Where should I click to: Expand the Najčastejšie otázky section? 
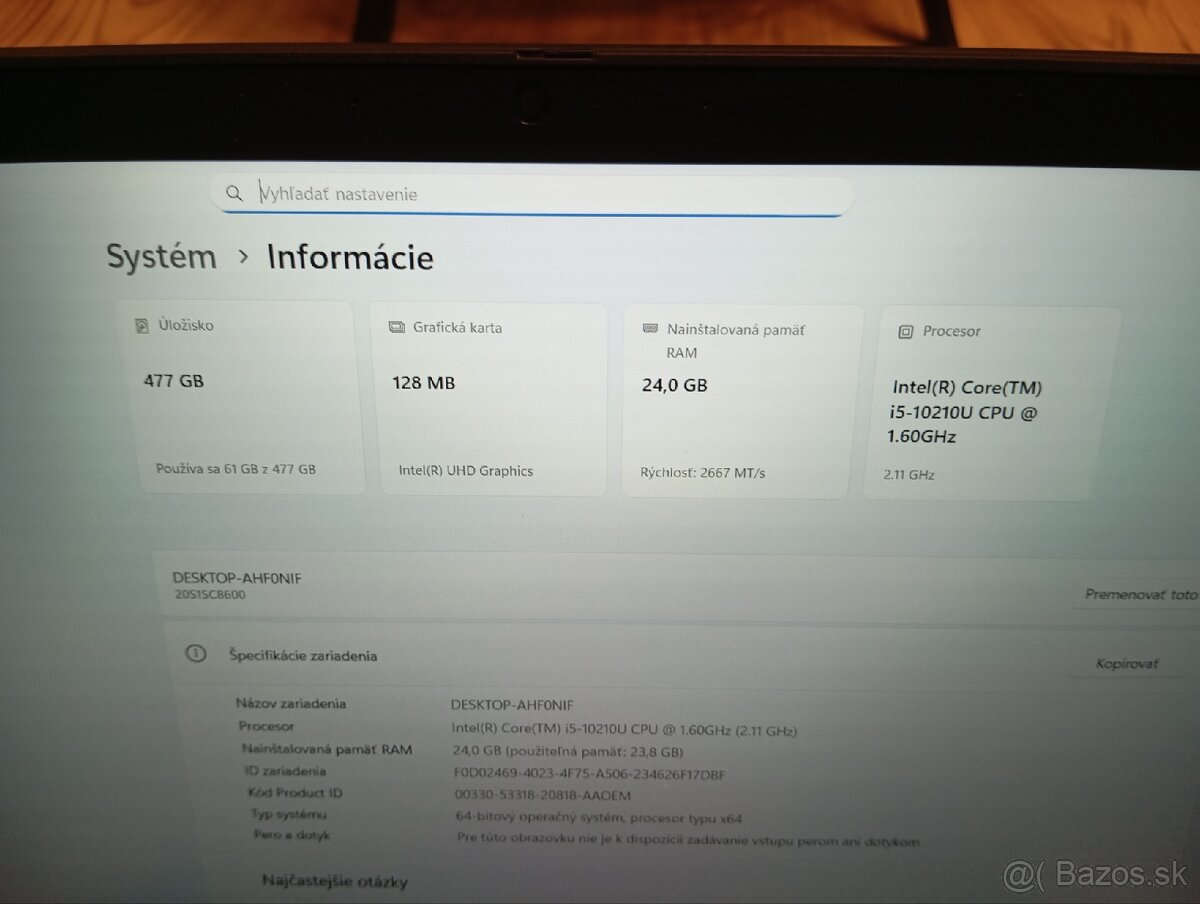(x=333, y=882)
